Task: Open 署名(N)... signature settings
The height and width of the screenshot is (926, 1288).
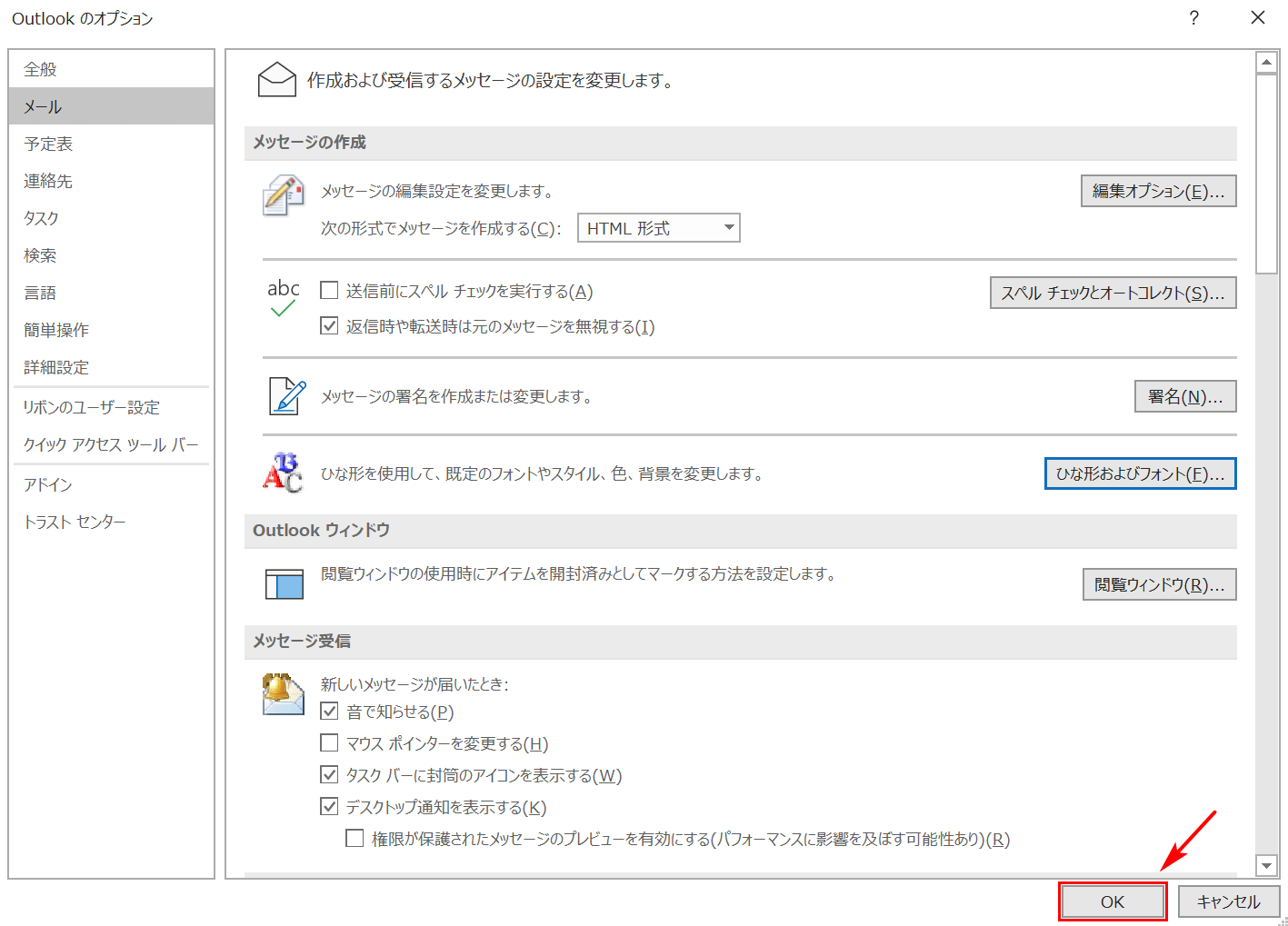Action: [x=1186, y=396]
